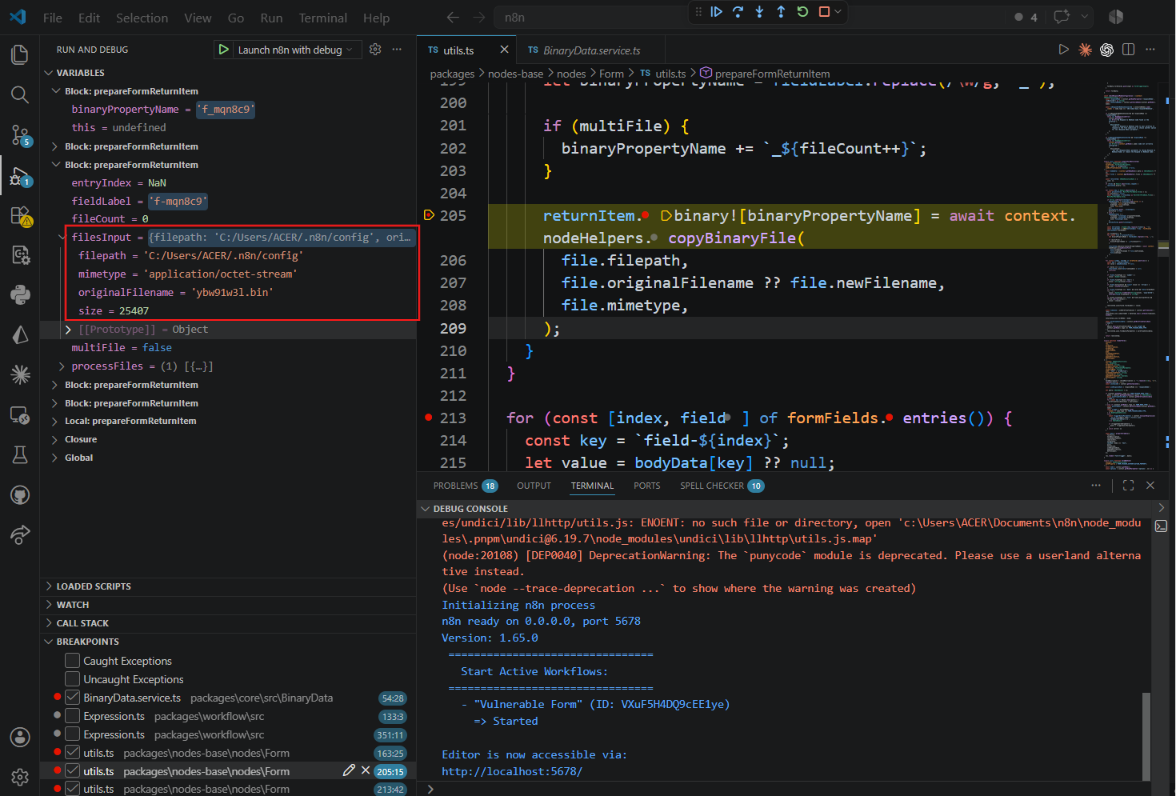
Task: Toggle breakpoint on line 213 gutter
Action: coord(429,417)
